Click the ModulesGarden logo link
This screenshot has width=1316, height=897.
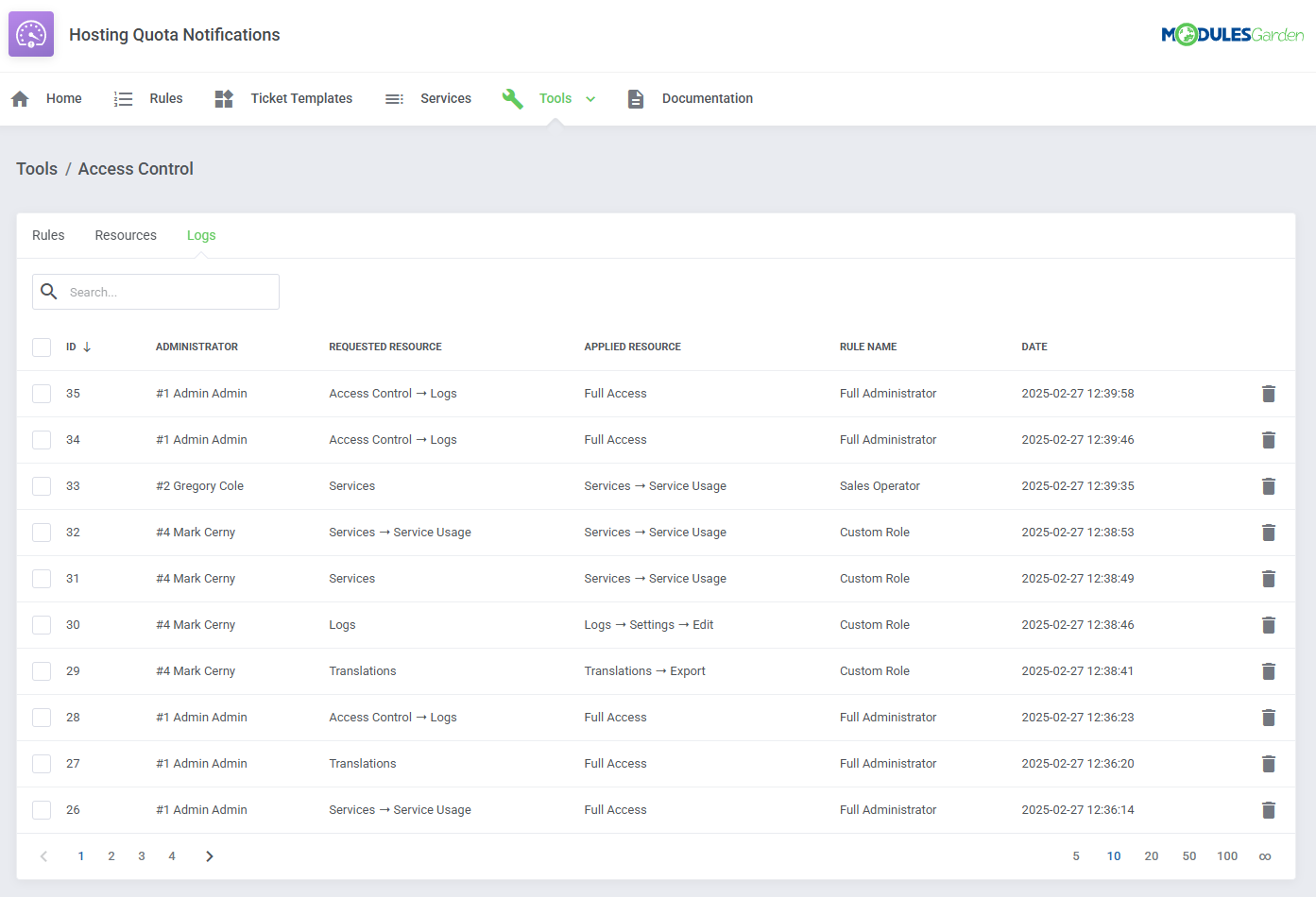(1232, 34)
